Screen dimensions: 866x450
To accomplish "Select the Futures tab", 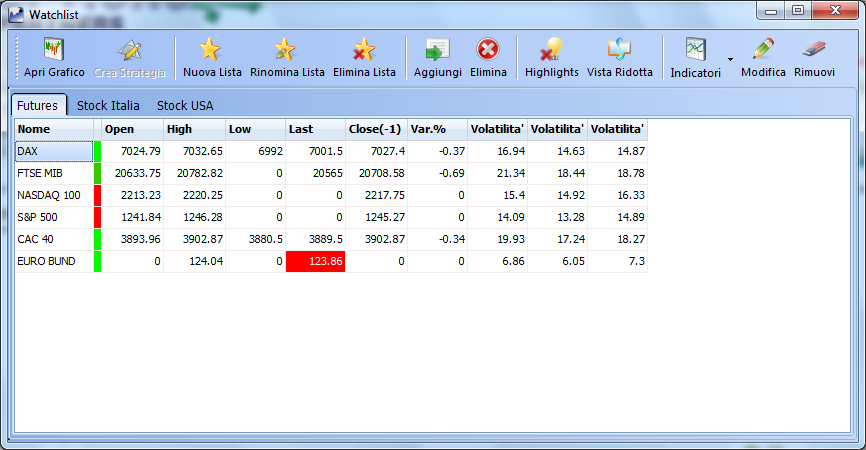I will tap(38, 105).
